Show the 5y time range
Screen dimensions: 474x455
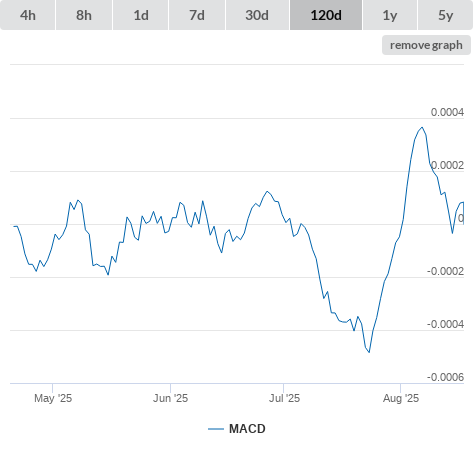445,15
